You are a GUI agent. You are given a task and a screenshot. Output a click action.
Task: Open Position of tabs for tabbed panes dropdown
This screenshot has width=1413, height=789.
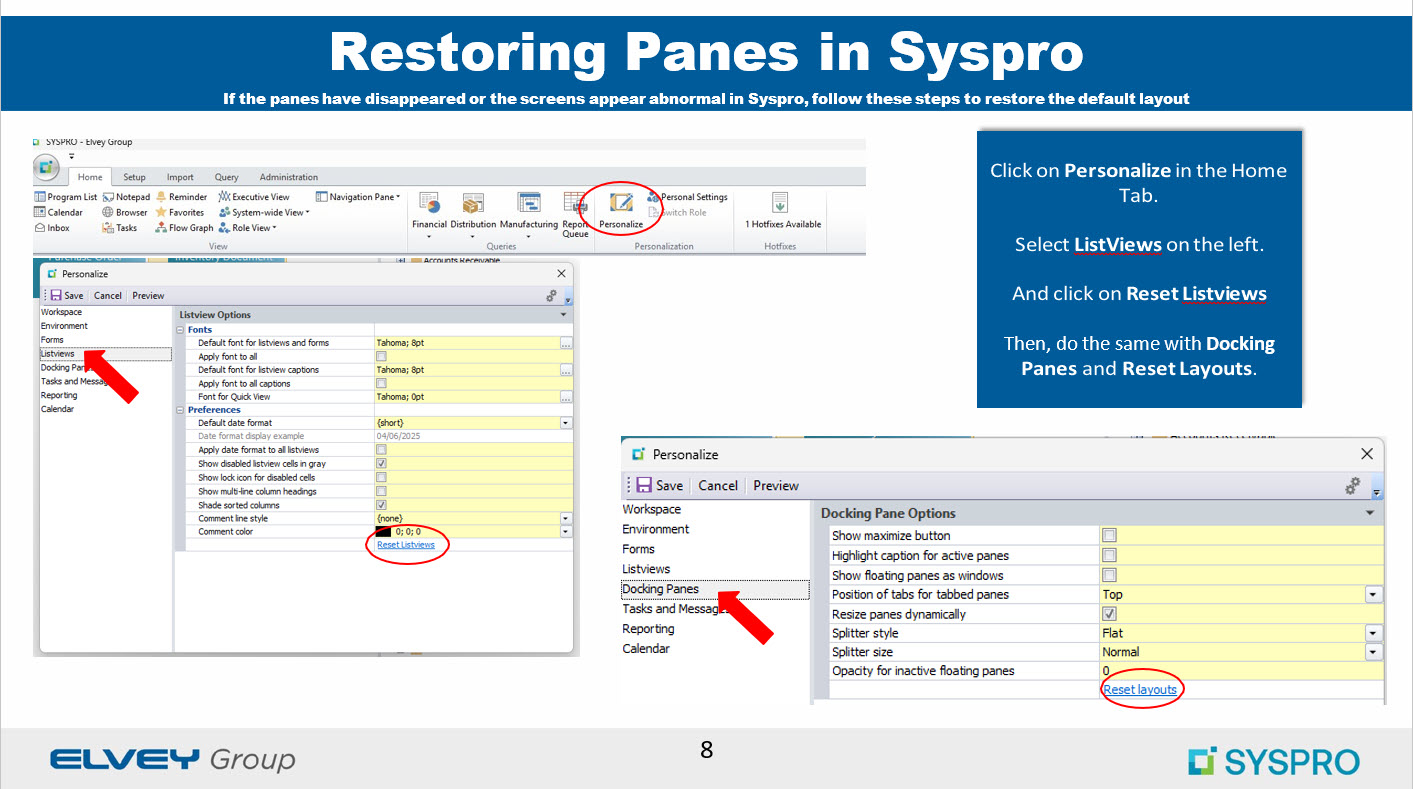click(1374, 594)
